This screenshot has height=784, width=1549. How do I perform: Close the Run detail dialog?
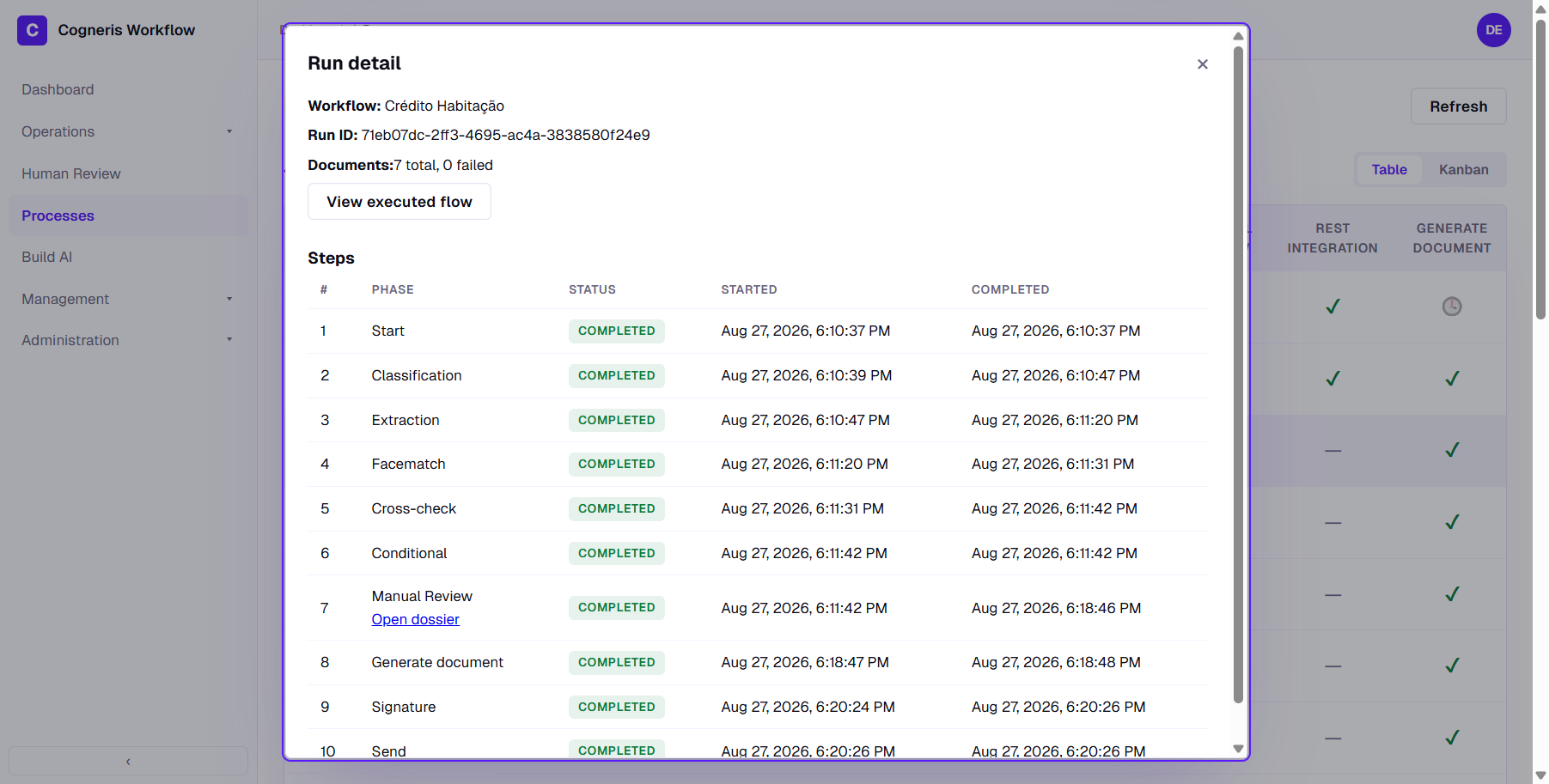pyautogui.click(x=1202, y=64)
